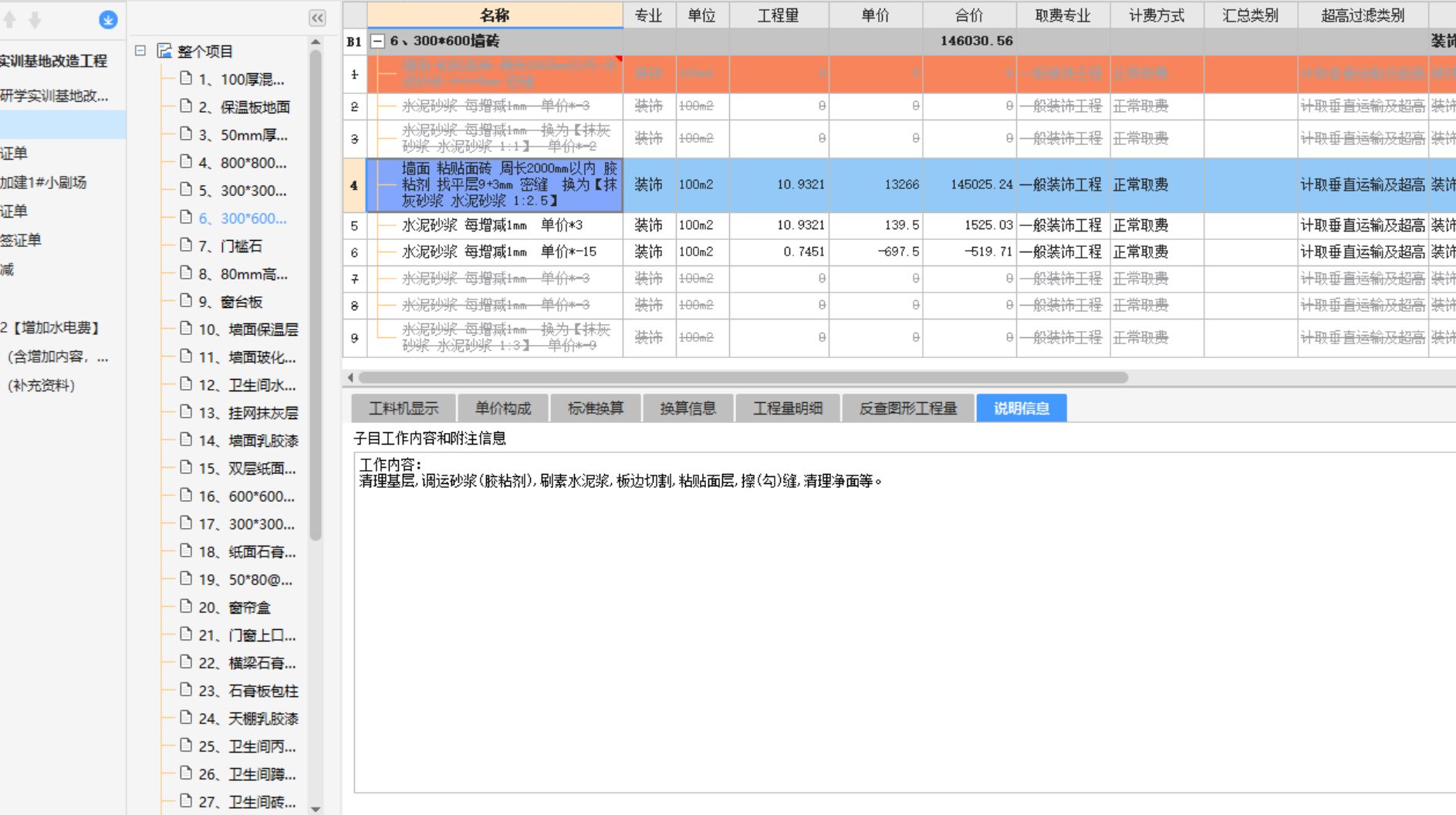
Task: Select tree item 8、80mm高...
Action: pyautogui.click(x=243, y=273)
